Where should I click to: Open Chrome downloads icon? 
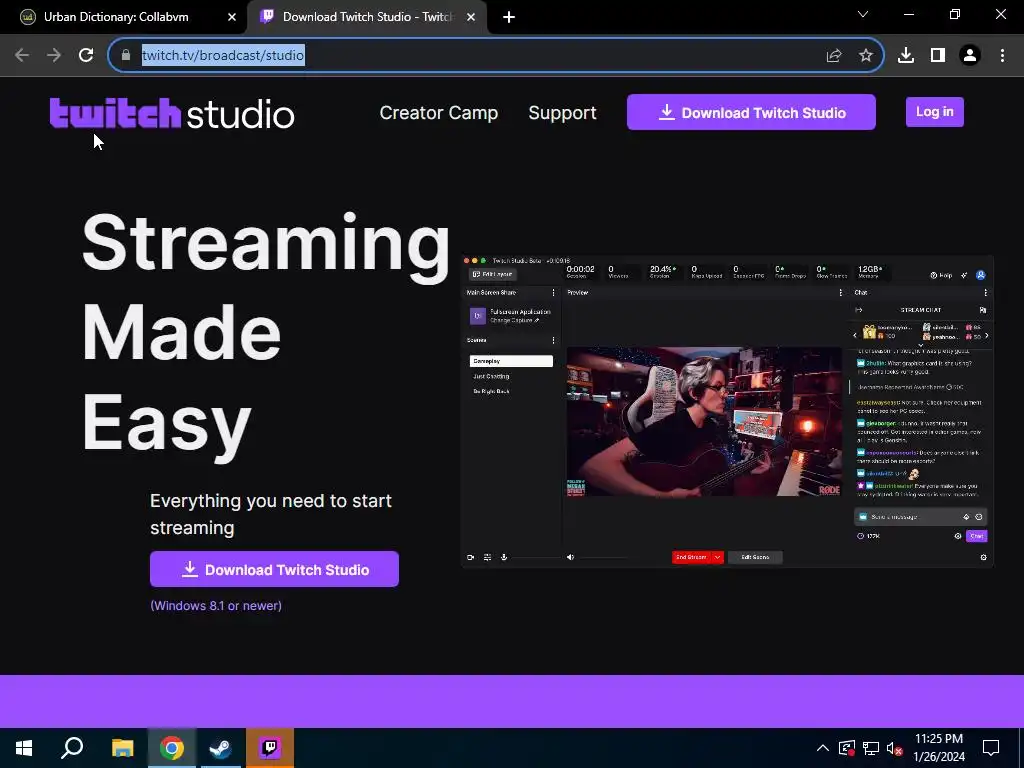click(906, 56)
